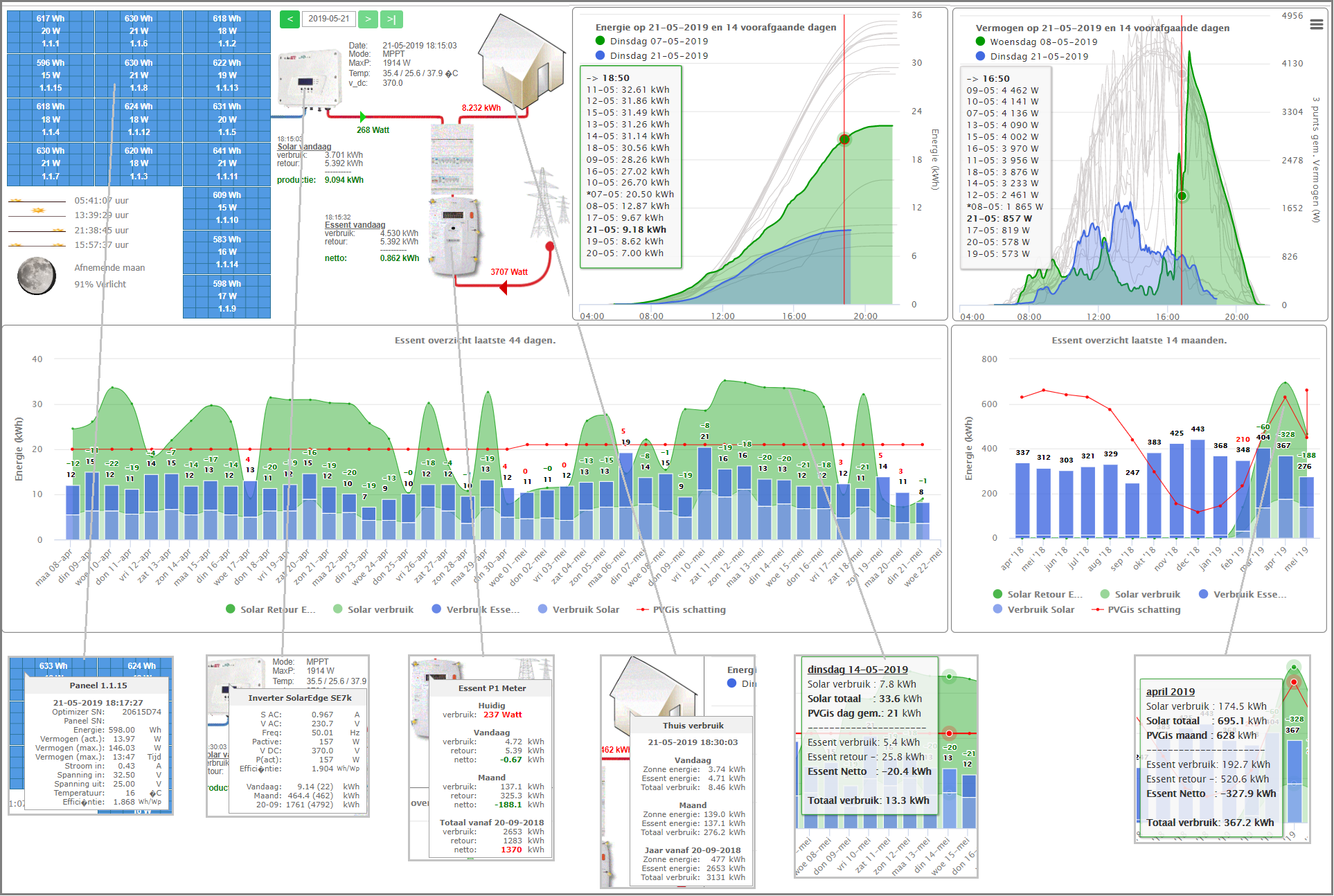Click the moon phase image
This screenshot has height=896, width=1334.
click(x=37, y=276)
